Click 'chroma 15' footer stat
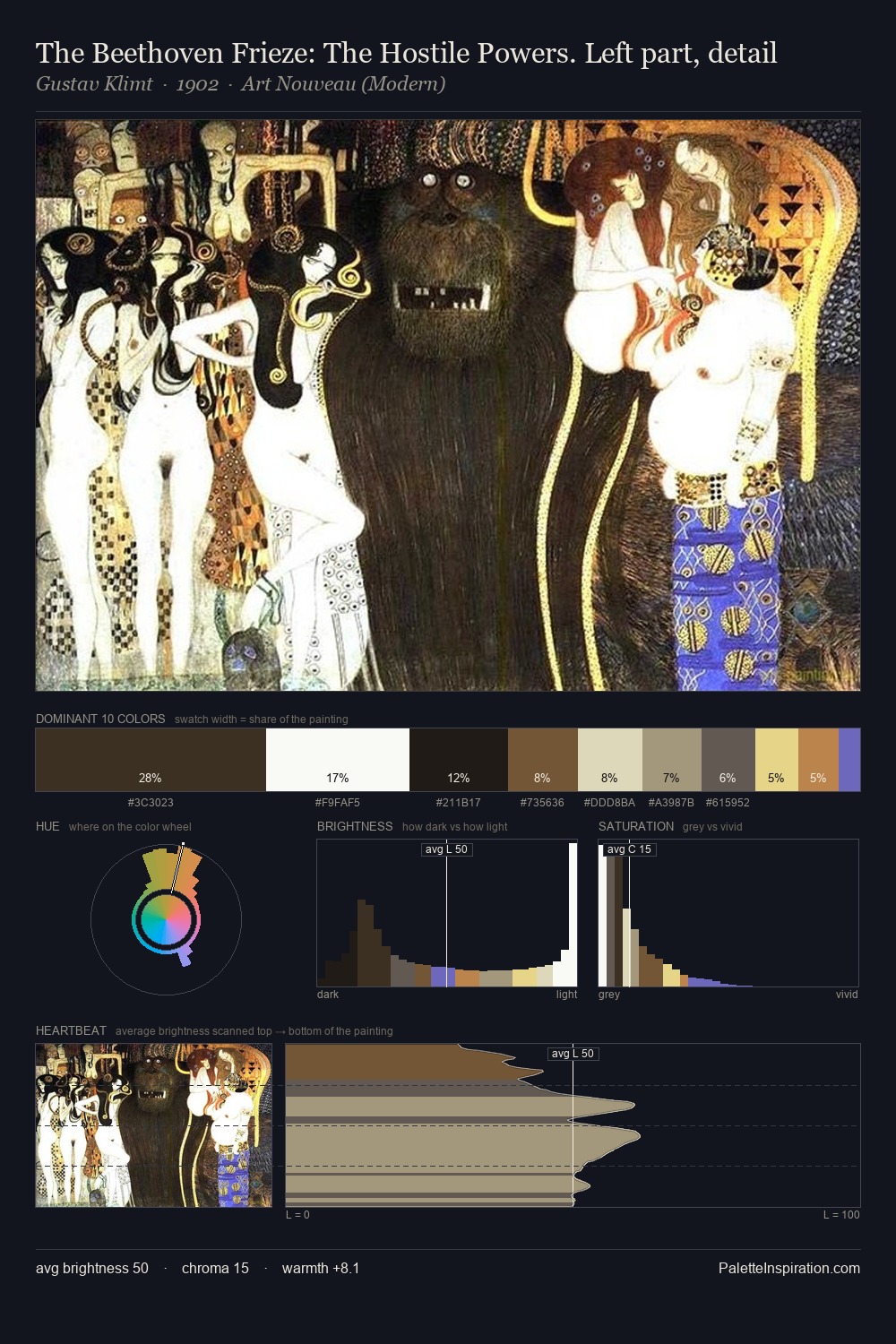This screenshot has width=896, height=1344. pos(215,1268)
